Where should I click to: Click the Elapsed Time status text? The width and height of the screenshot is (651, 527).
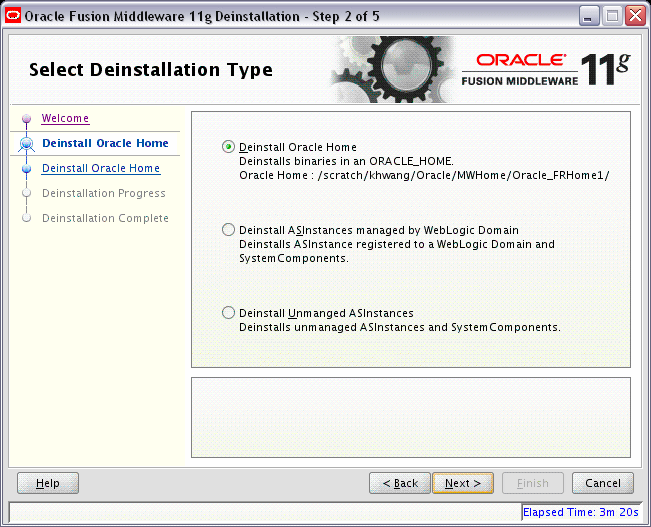tap(580, 512)
